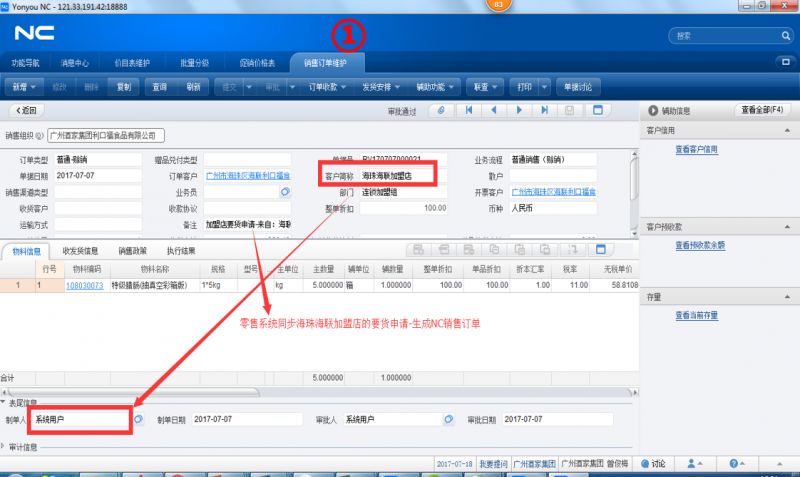This screenshot has width=800, height=477.
Task: Open the 批量分级 tab
Action: click(x=194, y=63)
